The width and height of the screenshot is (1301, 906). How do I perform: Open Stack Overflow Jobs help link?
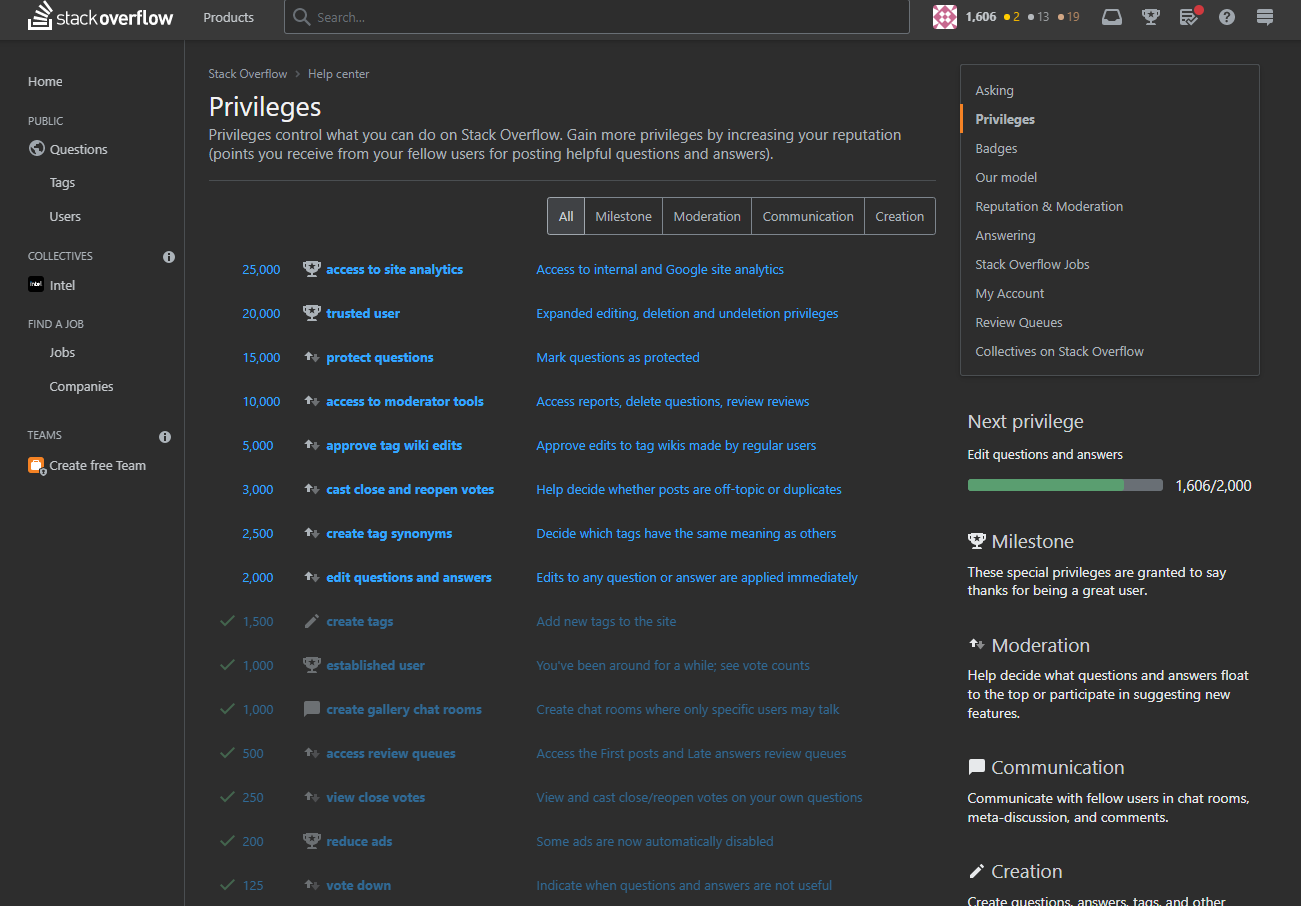click(x=1032, y=264)
